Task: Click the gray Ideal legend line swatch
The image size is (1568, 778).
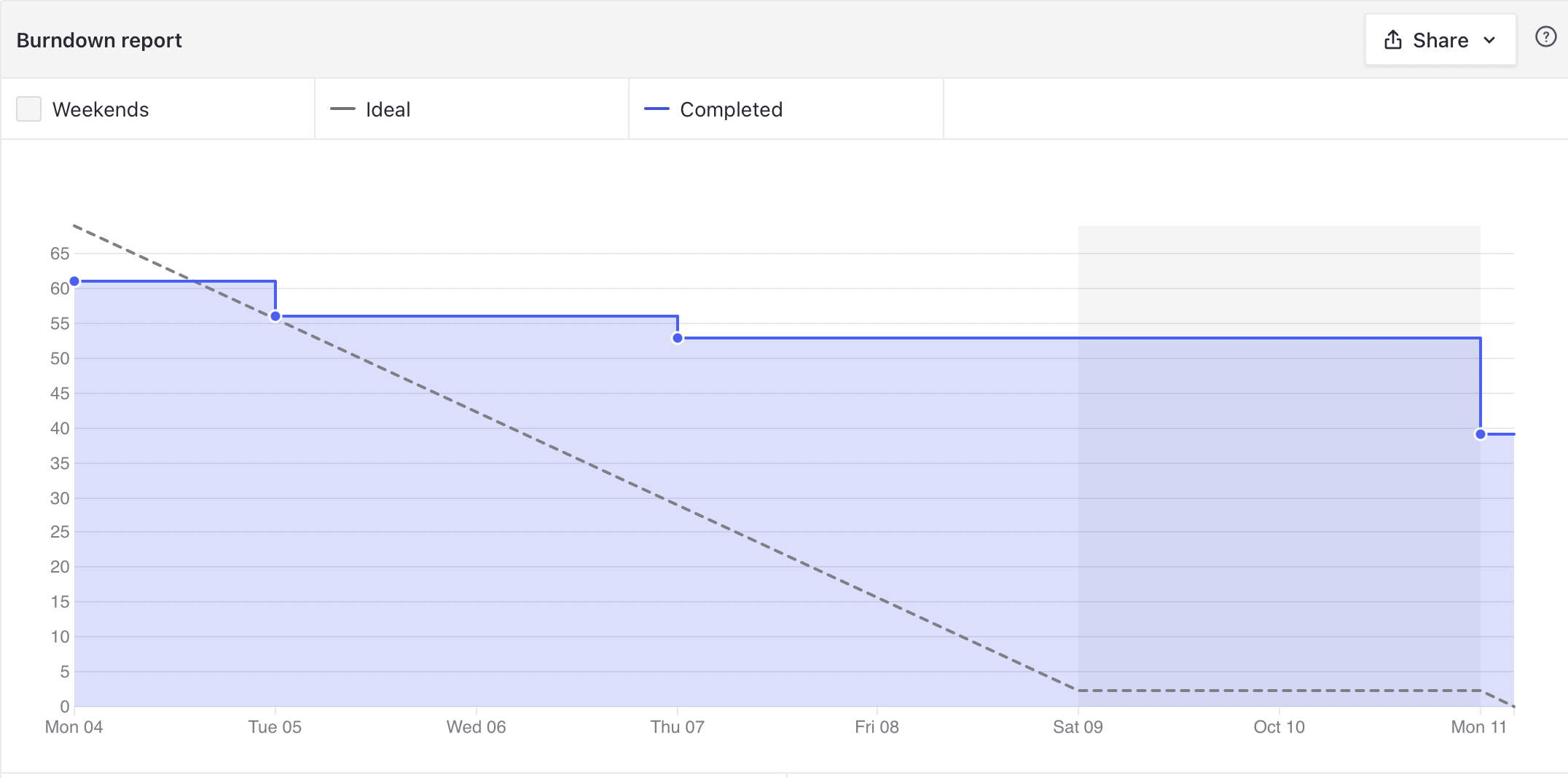Action: 342,109
